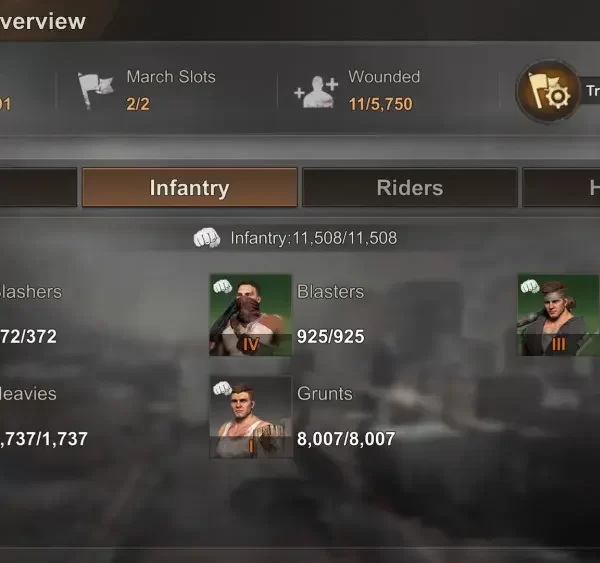600x563 pixels.
Task: Select the tier III infantry portrait
Action: tap(558, 315)
